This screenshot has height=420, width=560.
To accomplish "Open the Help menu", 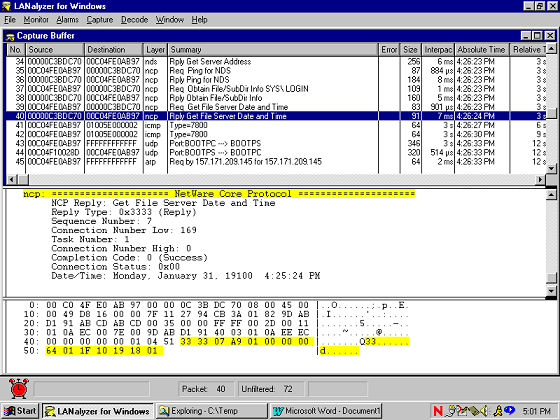I will pyautogui.click(x=199, y=20).
